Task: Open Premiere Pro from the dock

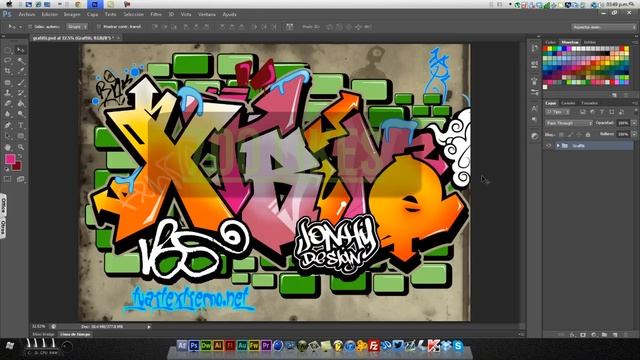Action: click(266, 346)
